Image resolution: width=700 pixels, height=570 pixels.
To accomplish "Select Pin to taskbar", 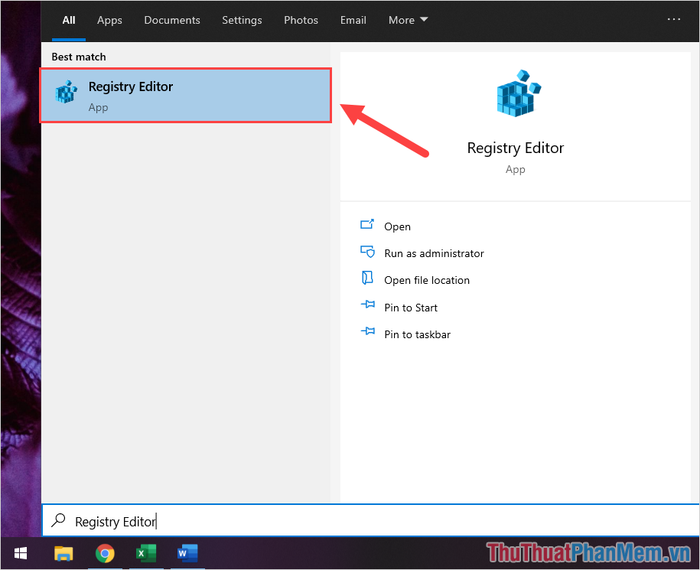I will pos(417,334).
